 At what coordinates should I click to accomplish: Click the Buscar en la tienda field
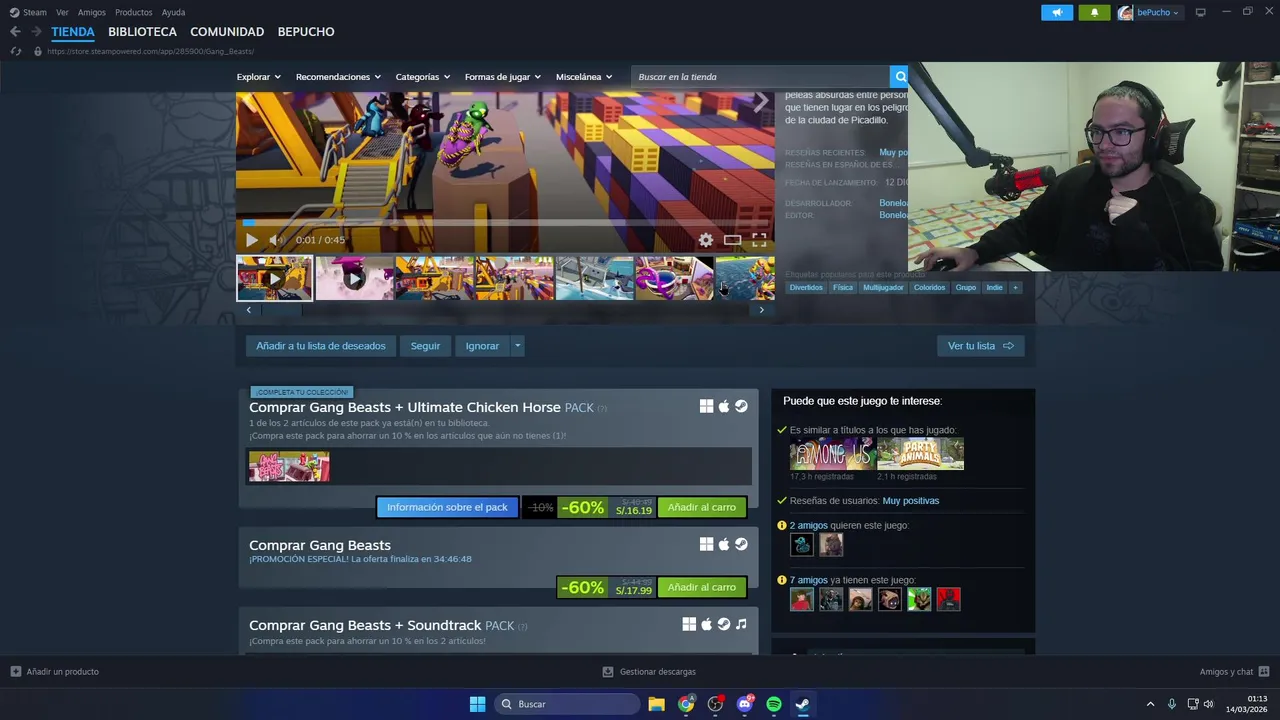(x=760, y=77)
